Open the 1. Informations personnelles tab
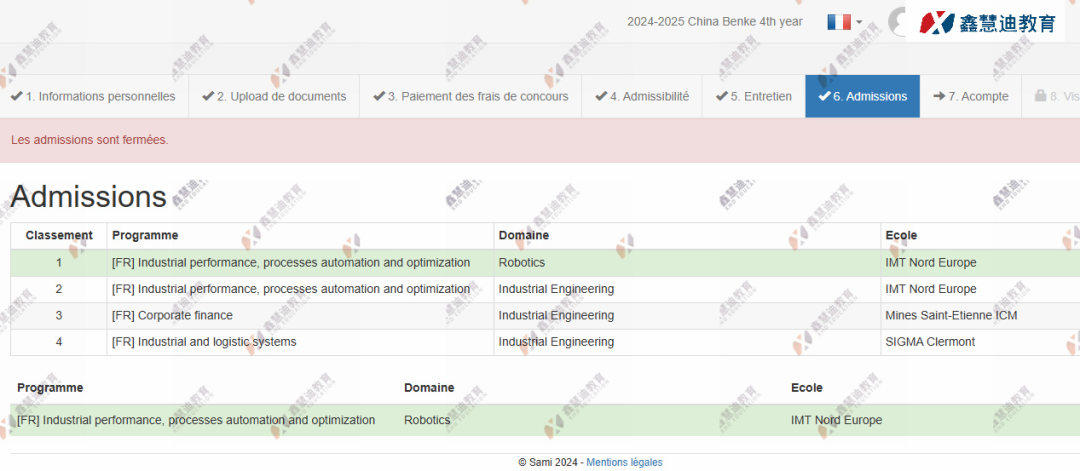 [x=94, y=96]
